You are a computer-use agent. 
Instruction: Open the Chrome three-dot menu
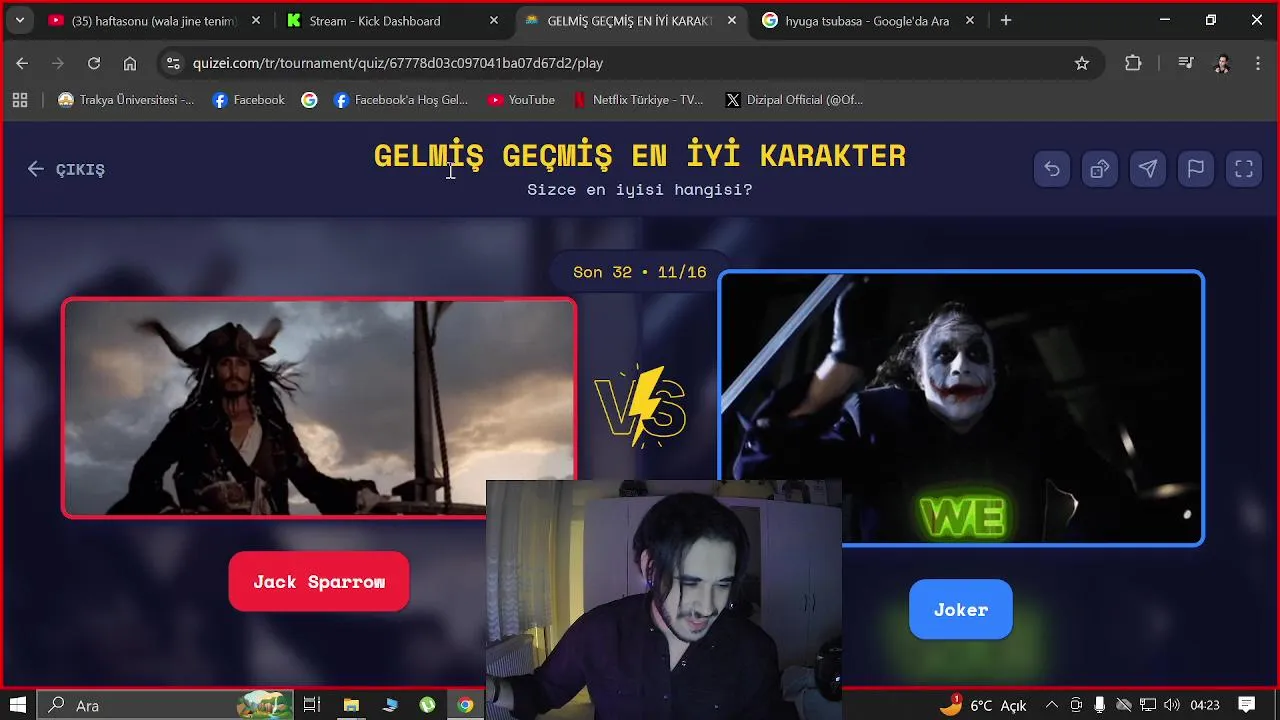1258,63
